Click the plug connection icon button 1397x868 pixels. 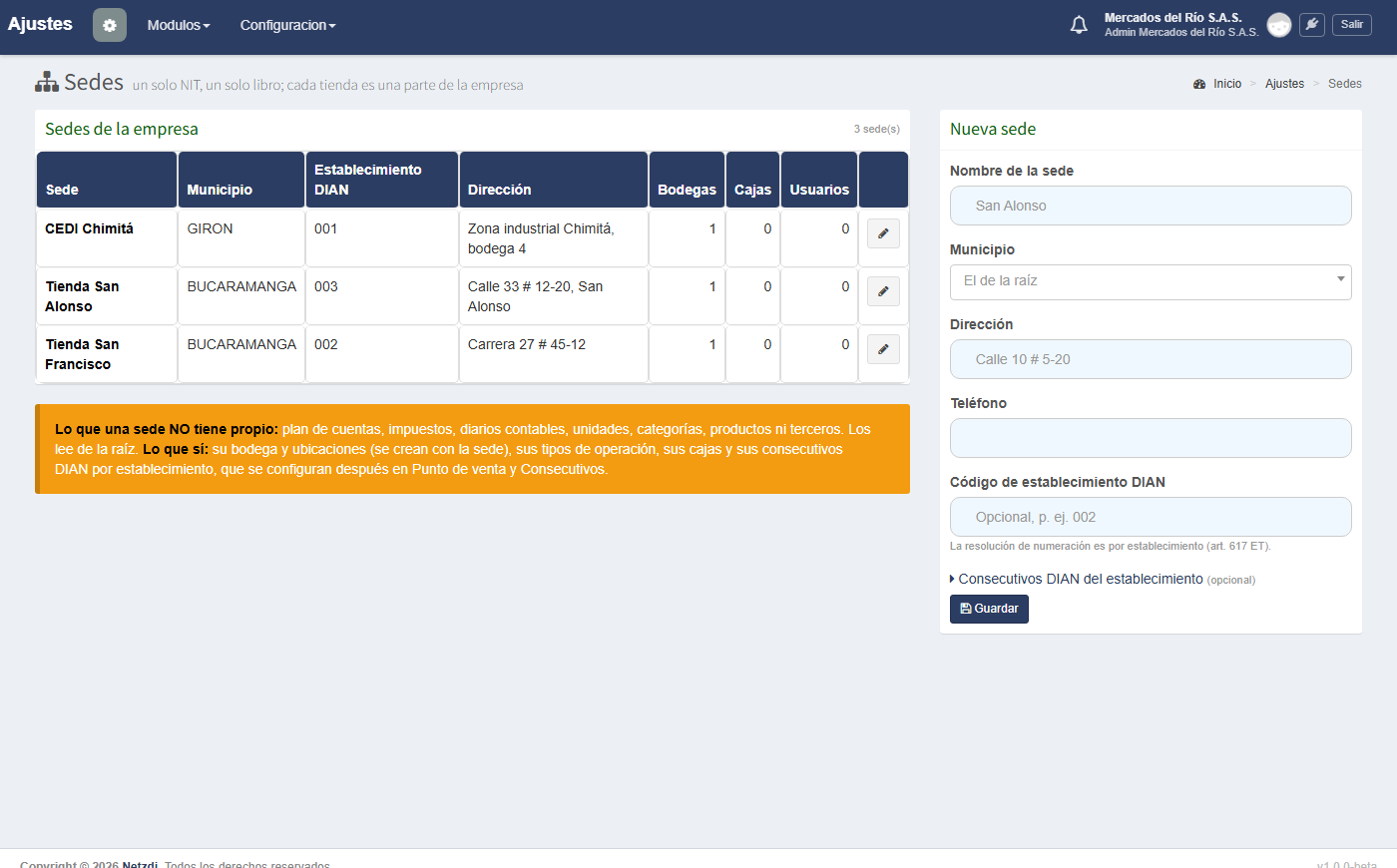click(x=1312, y=25)
